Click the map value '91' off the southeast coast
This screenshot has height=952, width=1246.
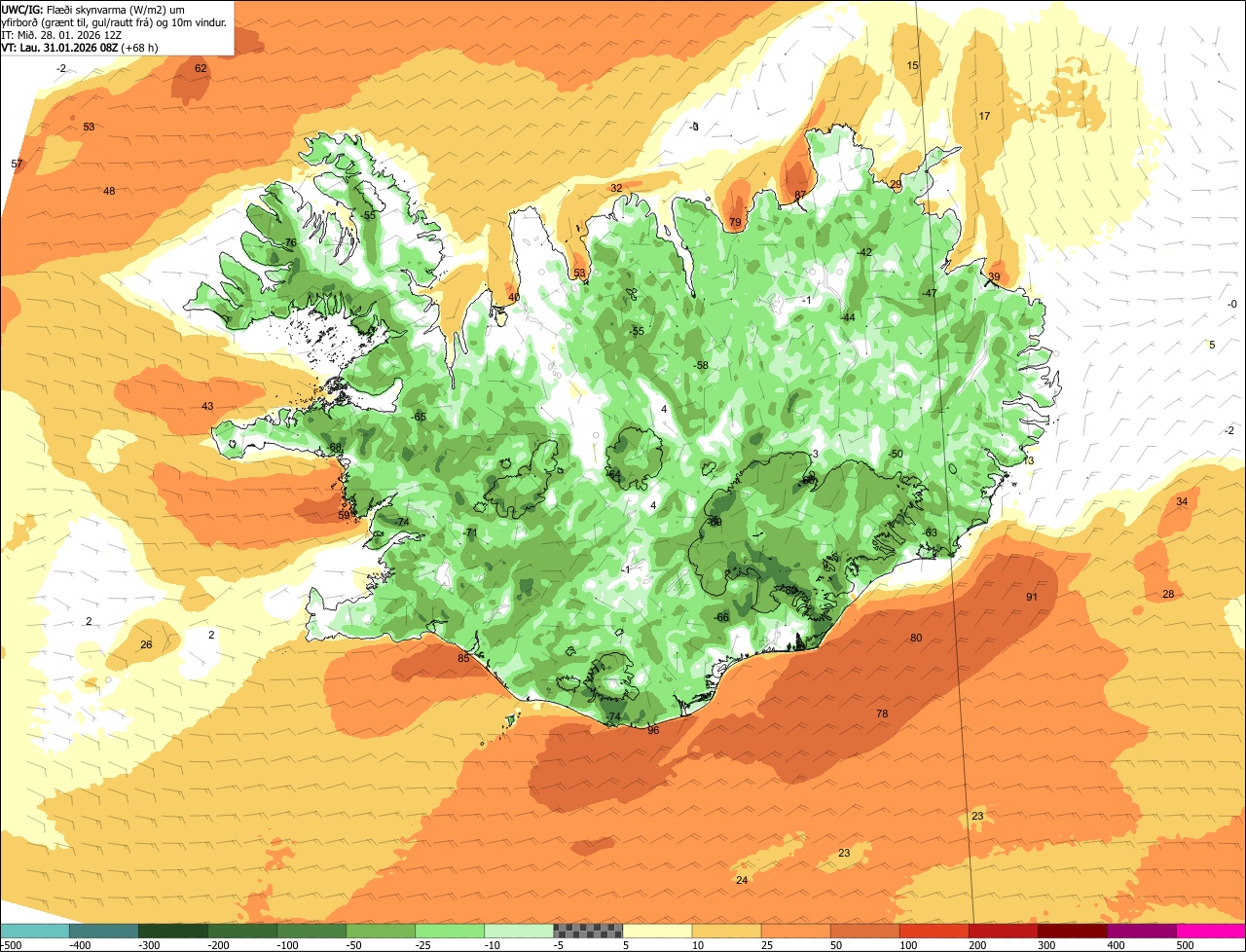coord(1032,597)
